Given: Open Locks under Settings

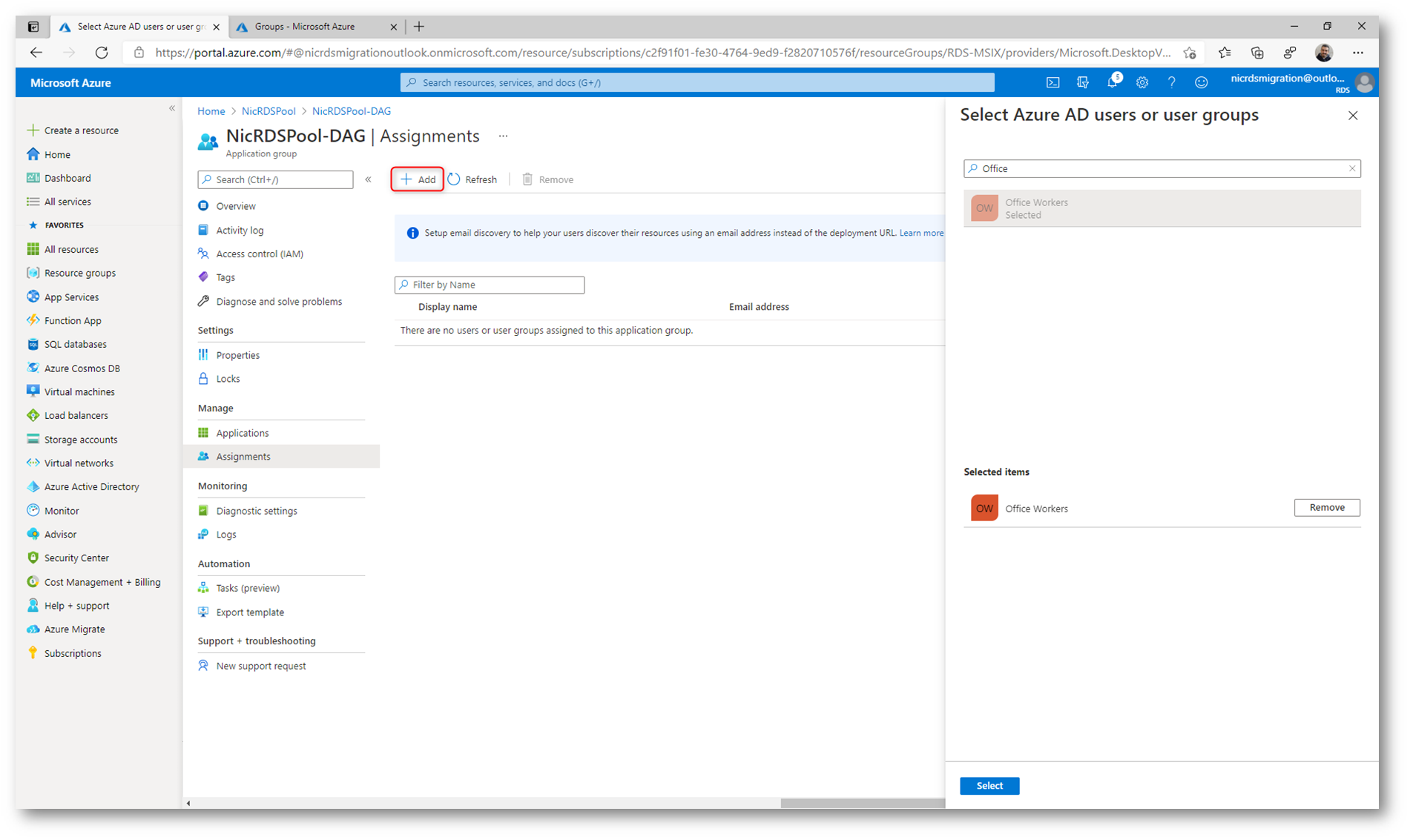Looking at the screenshot, I should tap(228, 379).
